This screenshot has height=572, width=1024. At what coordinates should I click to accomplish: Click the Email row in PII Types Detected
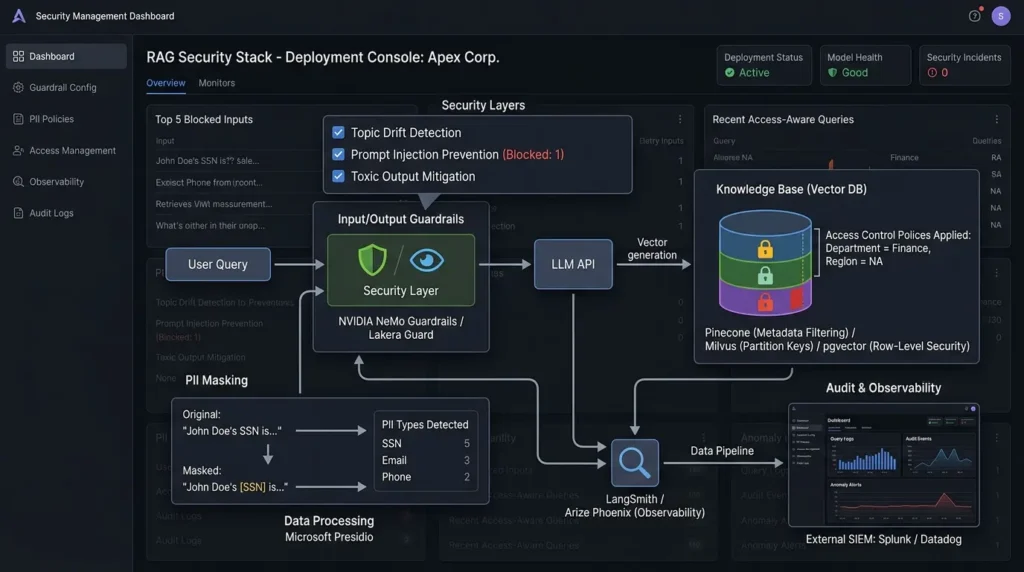click(425, 460)
